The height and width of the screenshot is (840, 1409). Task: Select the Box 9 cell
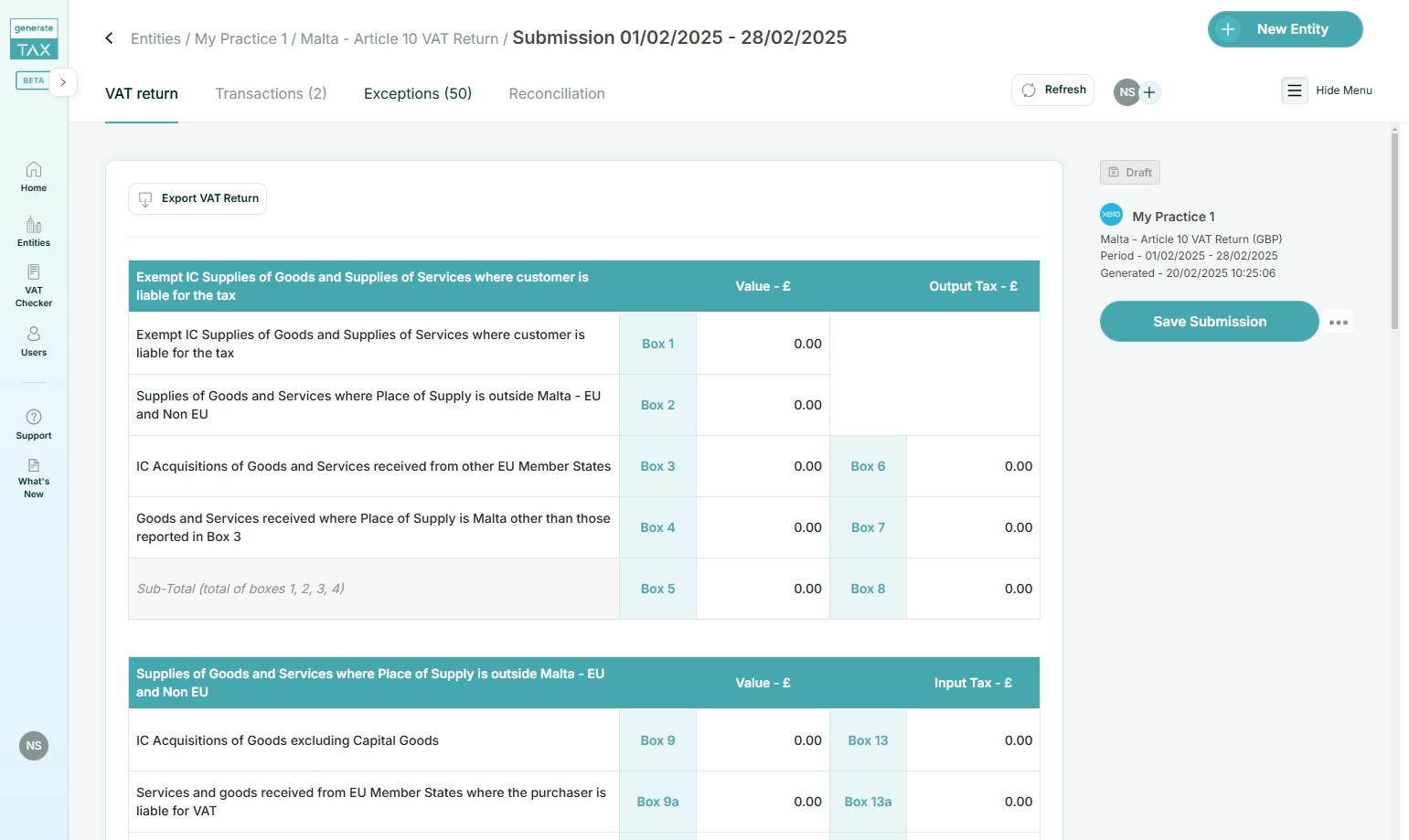pyautogui.click(x=657, y=740)
